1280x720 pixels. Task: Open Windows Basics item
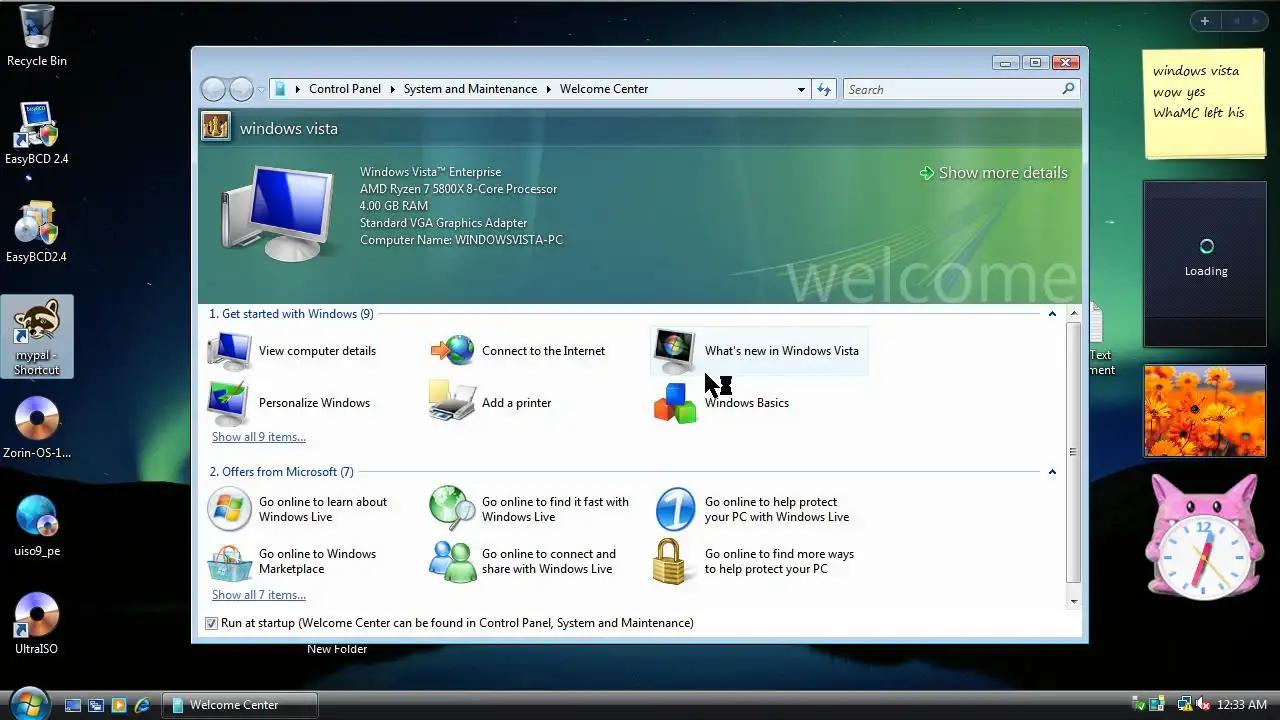pyautogui.click(x=721, y=403)
